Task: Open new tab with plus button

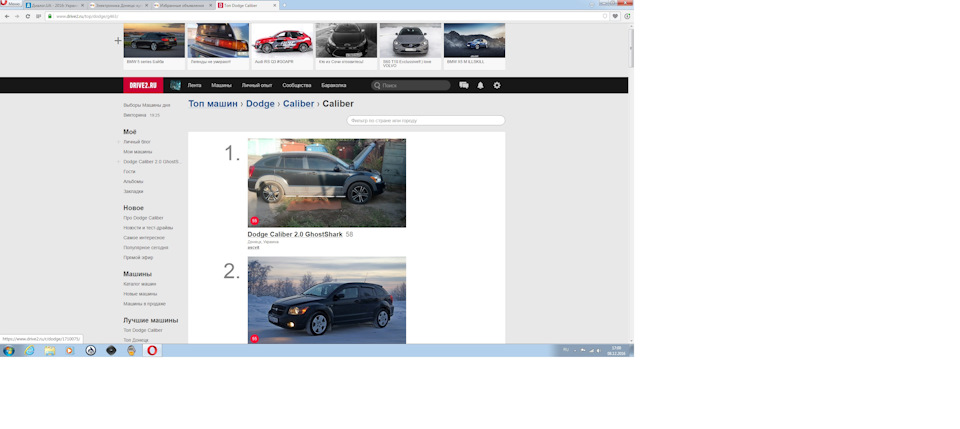Action: [284, 5]
